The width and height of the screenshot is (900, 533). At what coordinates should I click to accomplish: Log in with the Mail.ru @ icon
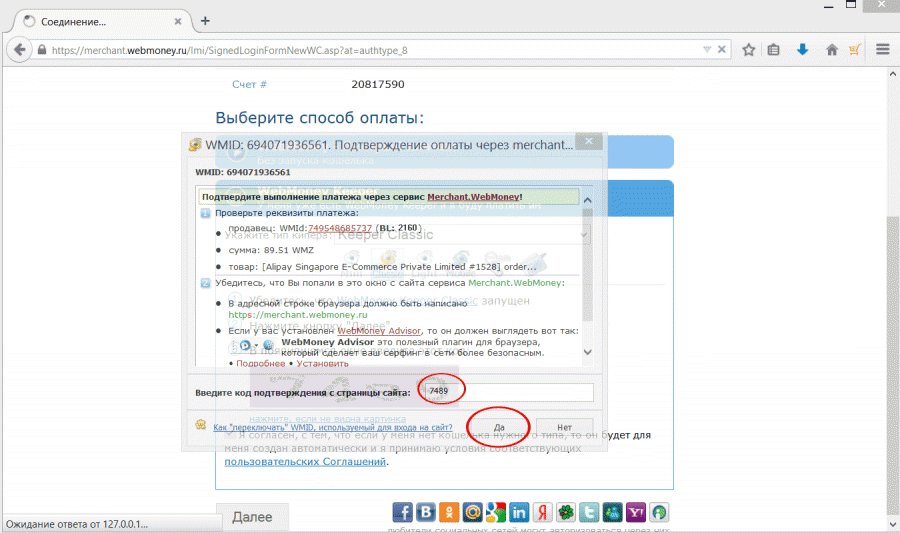472,512
